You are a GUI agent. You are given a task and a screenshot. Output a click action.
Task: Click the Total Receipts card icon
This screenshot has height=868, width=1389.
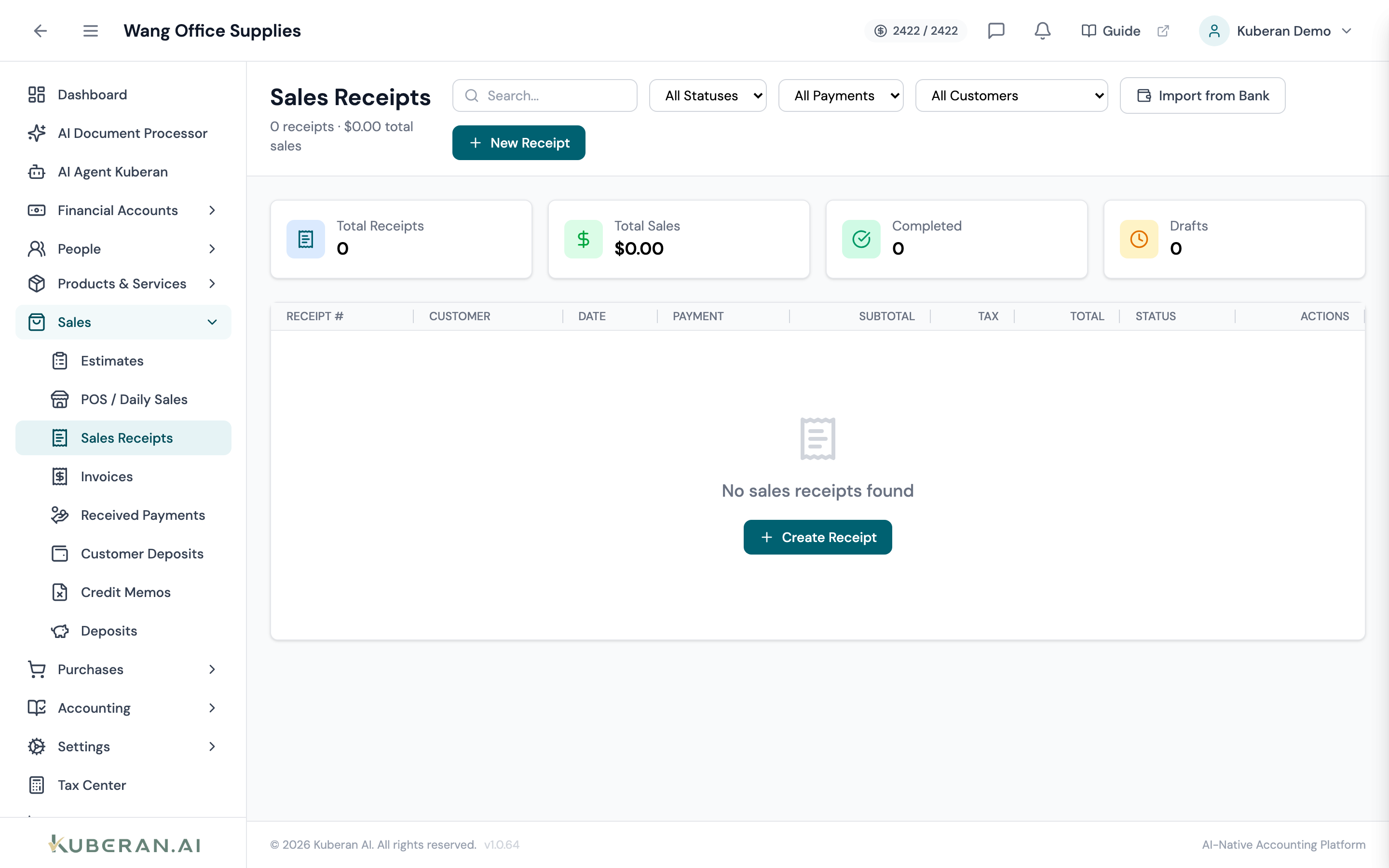point(305,239)
